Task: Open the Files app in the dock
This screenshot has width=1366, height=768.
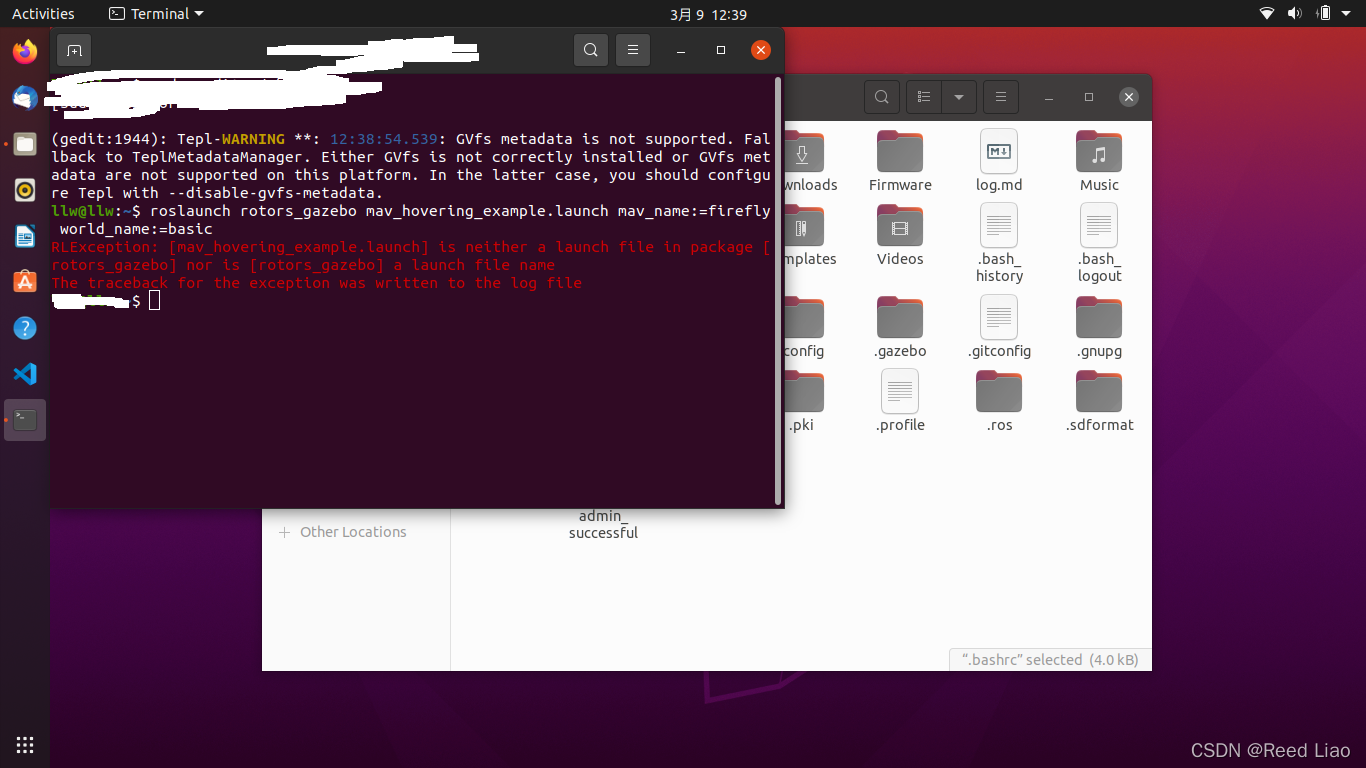Action: pyautogui.click(x=25, y=144)
